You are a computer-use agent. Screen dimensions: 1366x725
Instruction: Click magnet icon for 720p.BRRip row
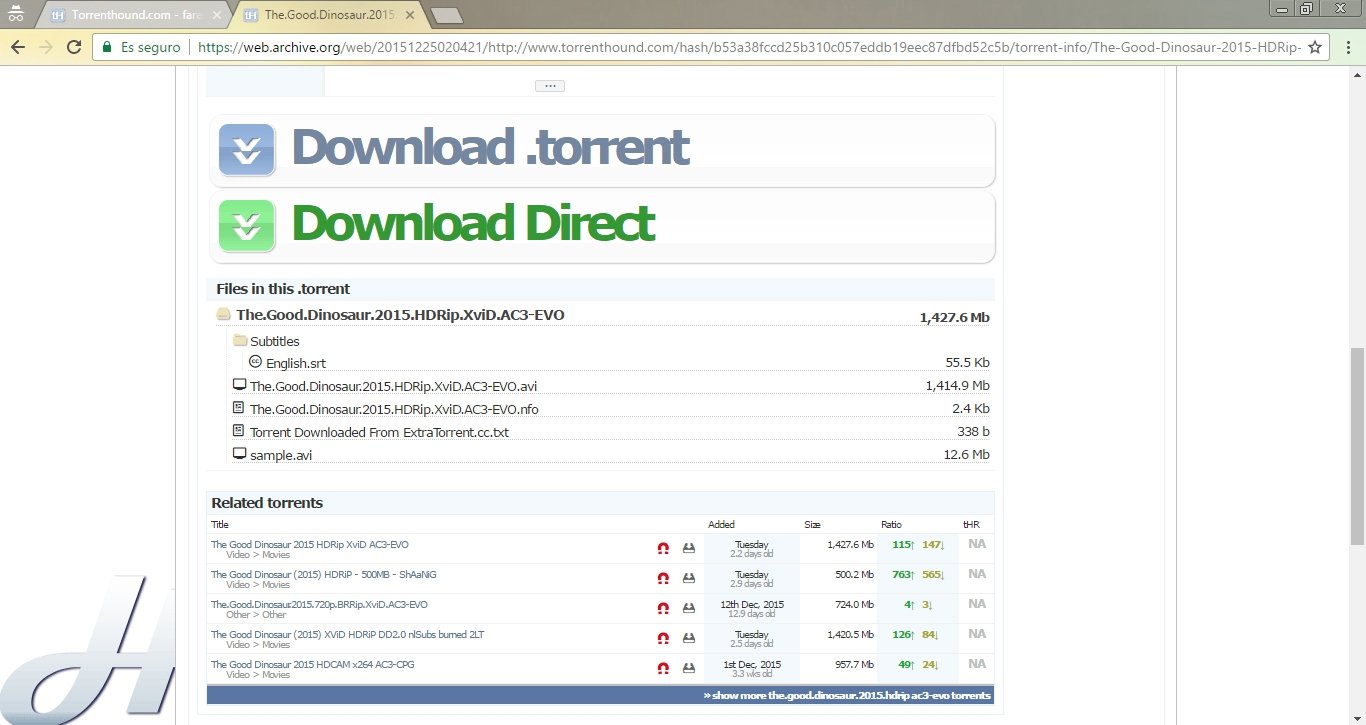tap(663, 608)
